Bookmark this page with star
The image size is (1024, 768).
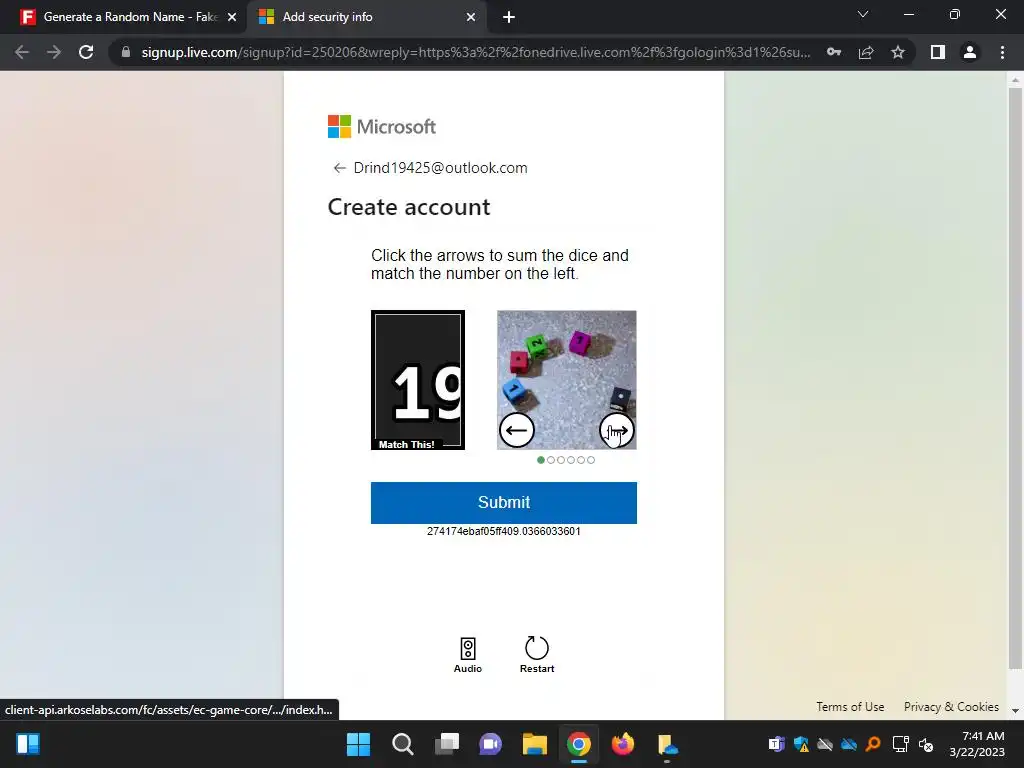(x=898, y=52)
